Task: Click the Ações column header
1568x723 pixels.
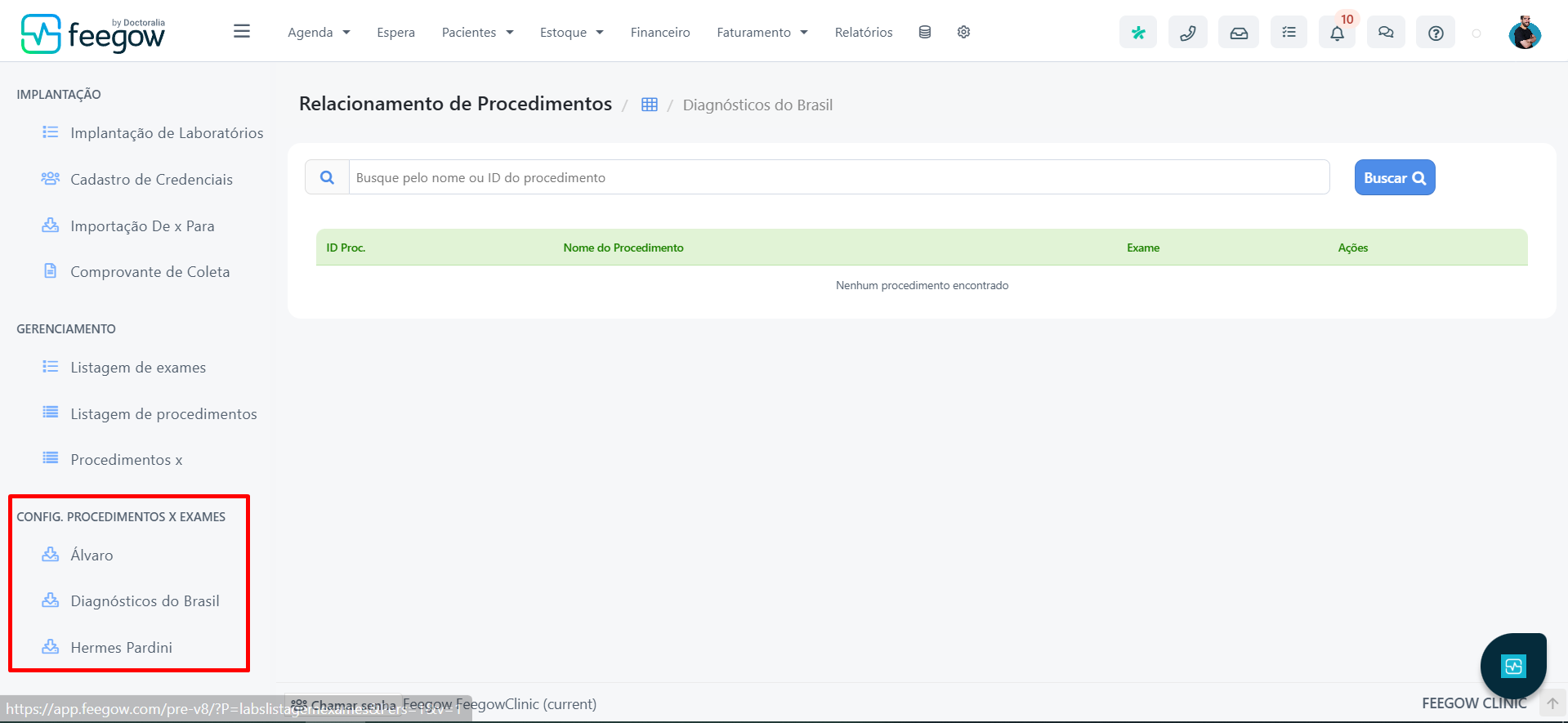Action: point(1353,248)
